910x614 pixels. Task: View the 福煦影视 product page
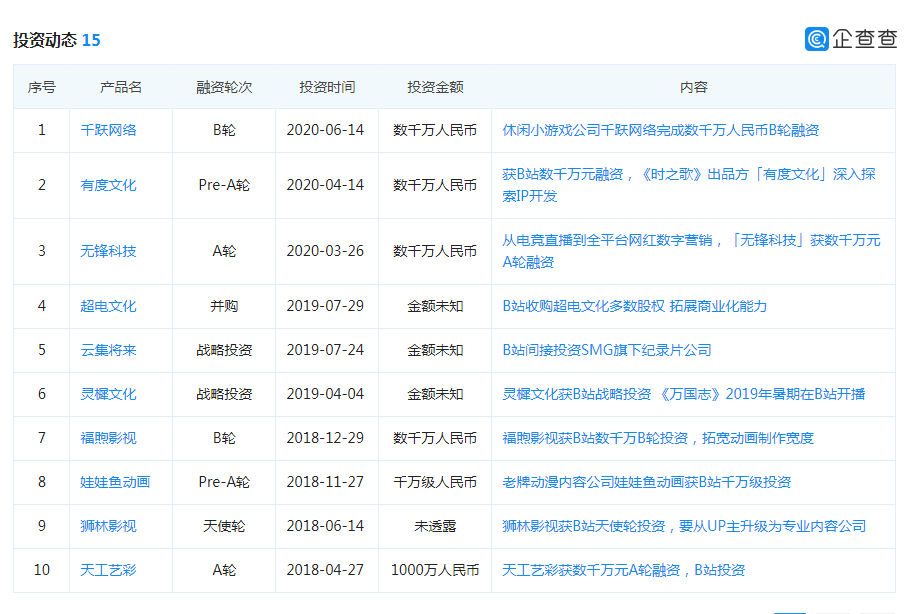[x=108, y=438]
